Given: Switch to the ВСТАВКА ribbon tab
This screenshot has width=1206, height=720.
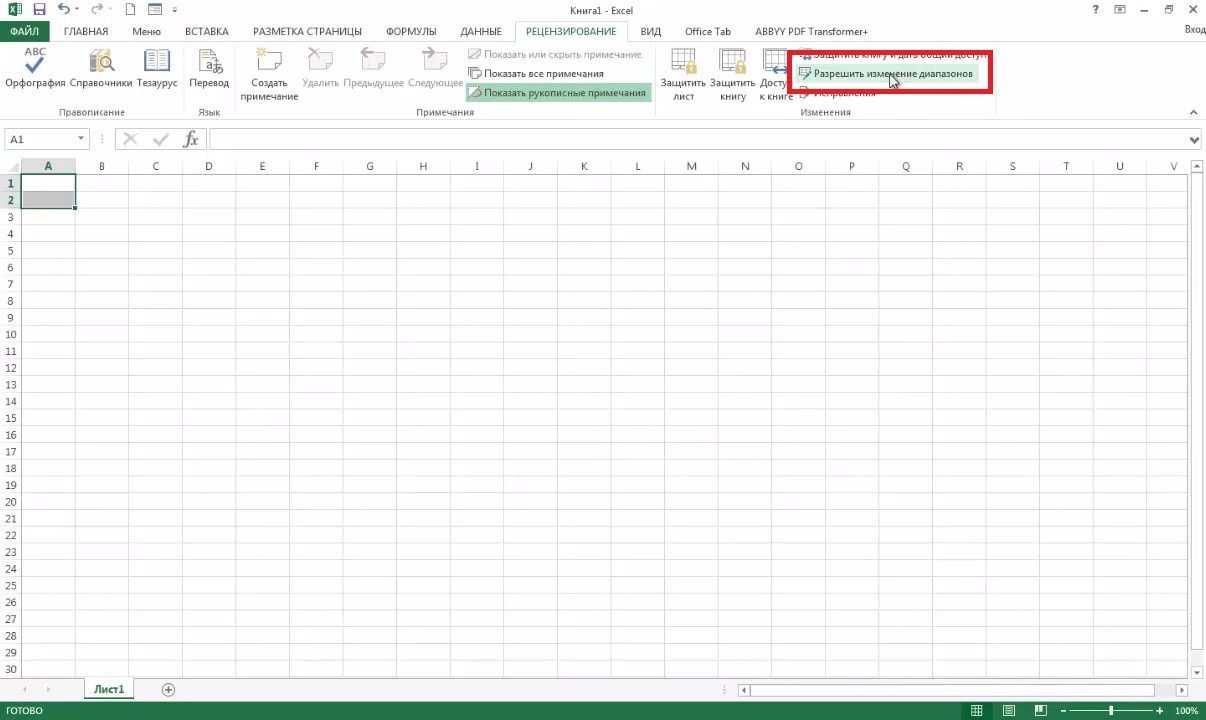Looking at the screenshot, I should coord(206,31).
